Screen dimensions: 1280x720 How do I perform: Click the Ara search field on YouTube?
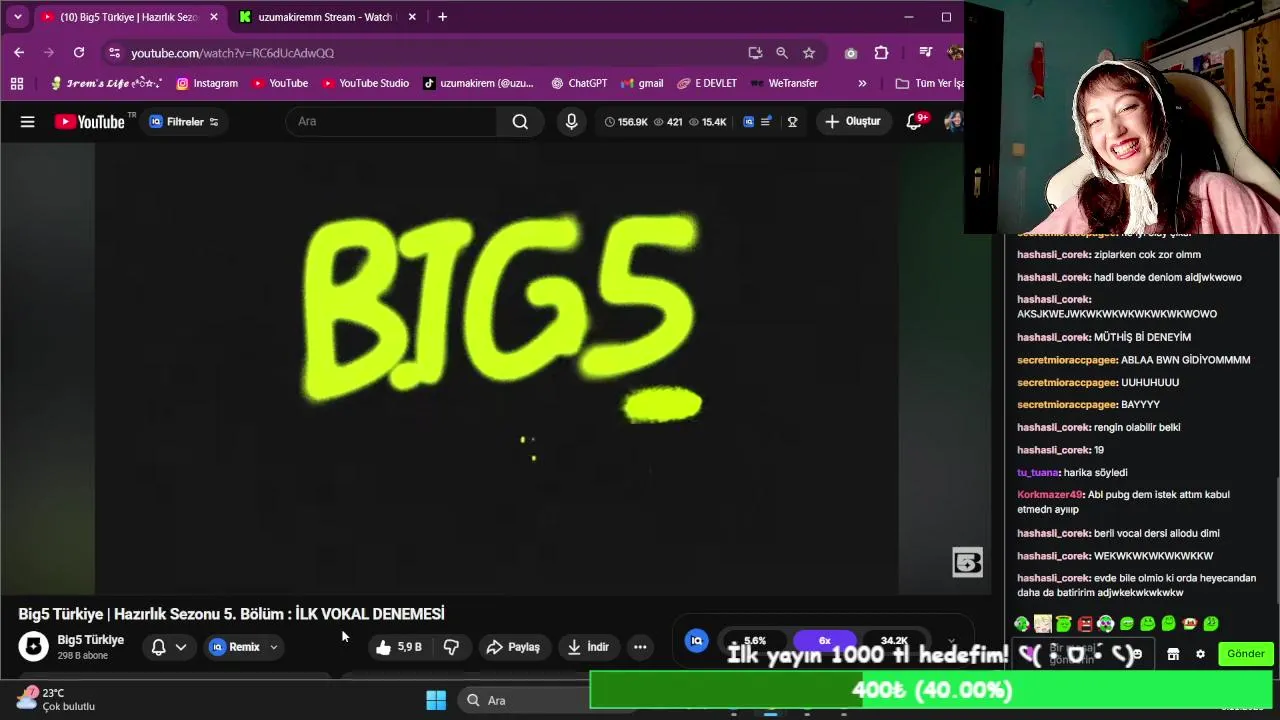tap(391, 122)
